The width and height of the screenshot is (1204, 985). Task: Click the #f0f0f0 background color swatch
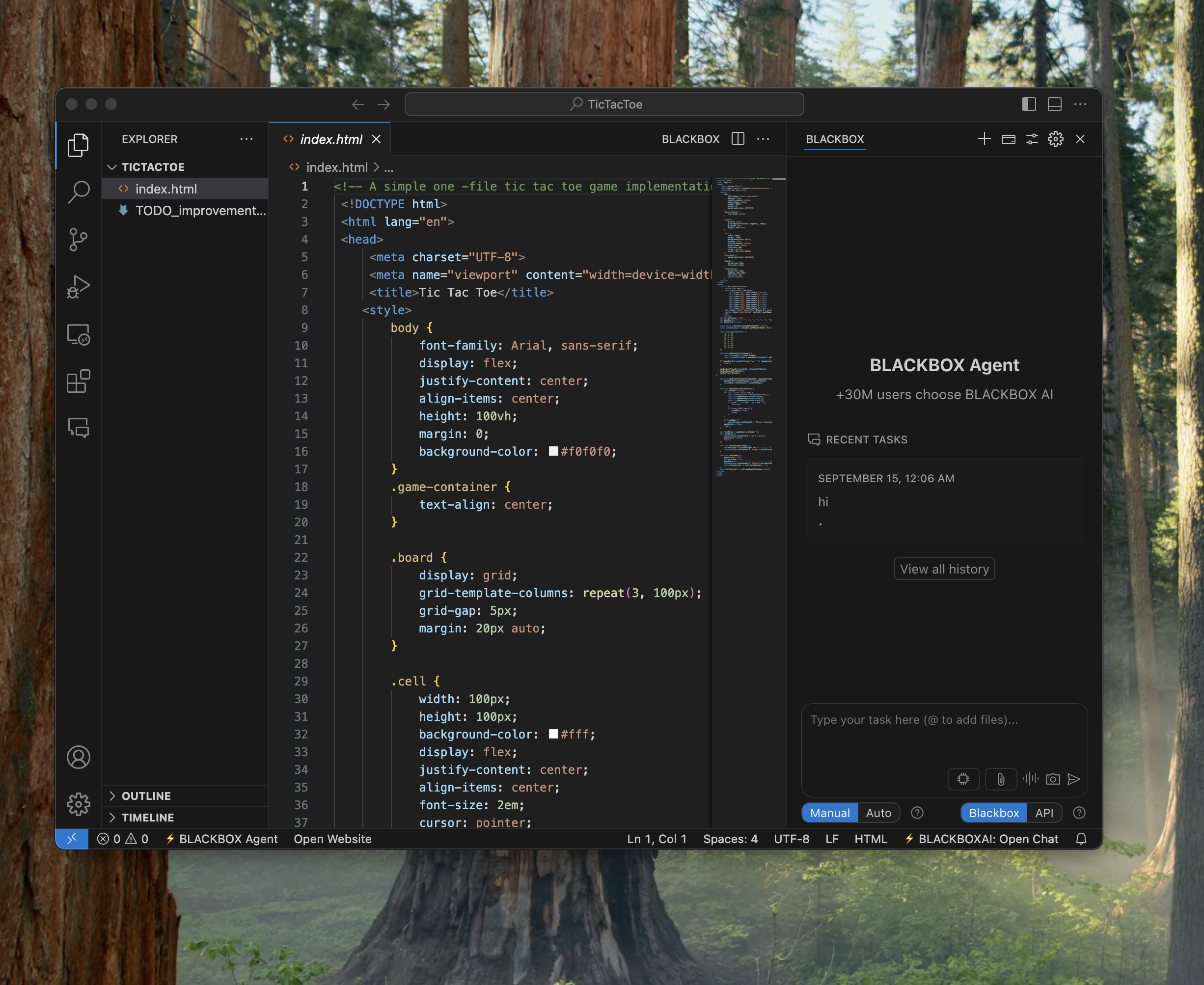point(553,452)
